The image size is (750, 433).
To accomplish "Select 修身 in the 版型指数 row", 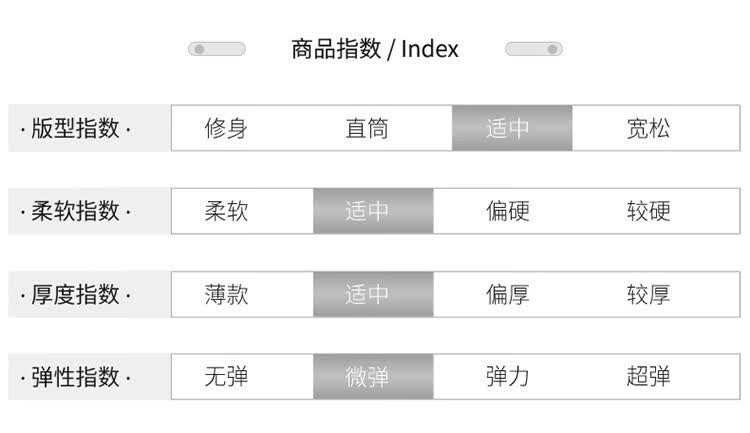I will [226, 129].
